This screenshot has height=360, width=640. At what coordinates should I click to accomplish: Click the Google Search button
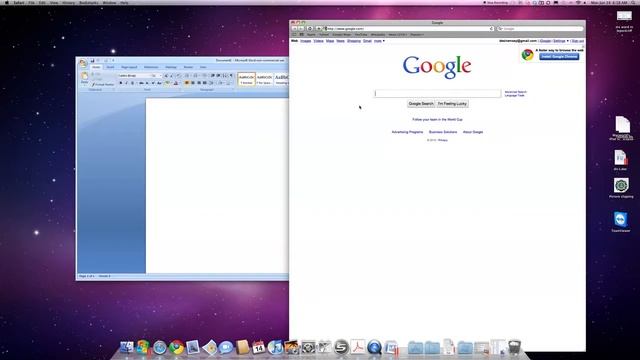point(421,104)
